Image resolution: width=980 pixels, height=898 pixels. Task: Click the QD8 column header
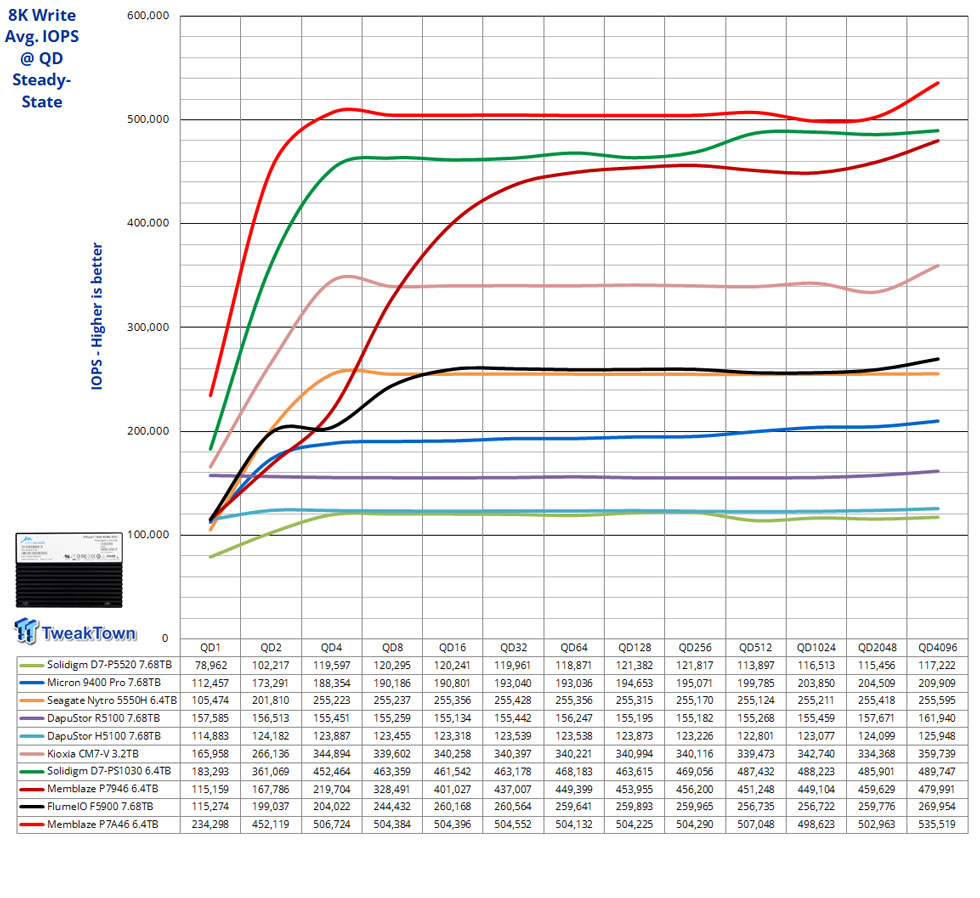point(392,647)
